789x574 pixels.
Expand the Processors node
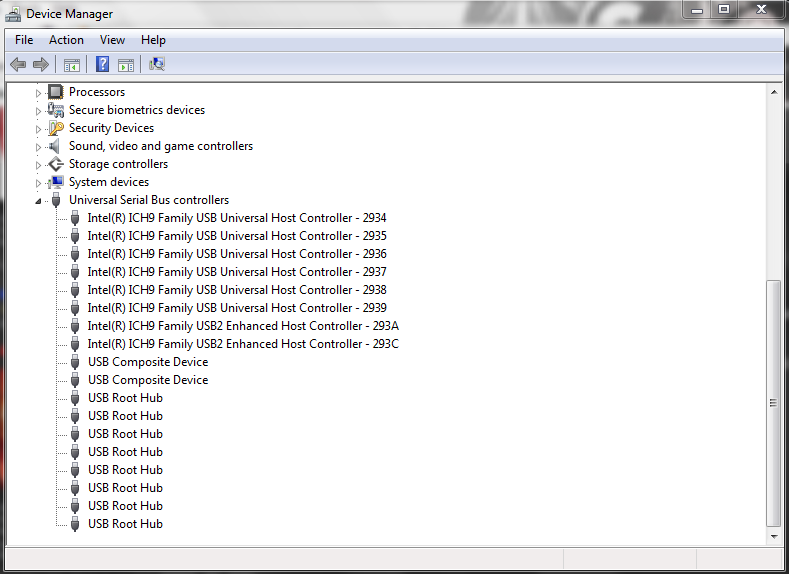tap(39, 93)
